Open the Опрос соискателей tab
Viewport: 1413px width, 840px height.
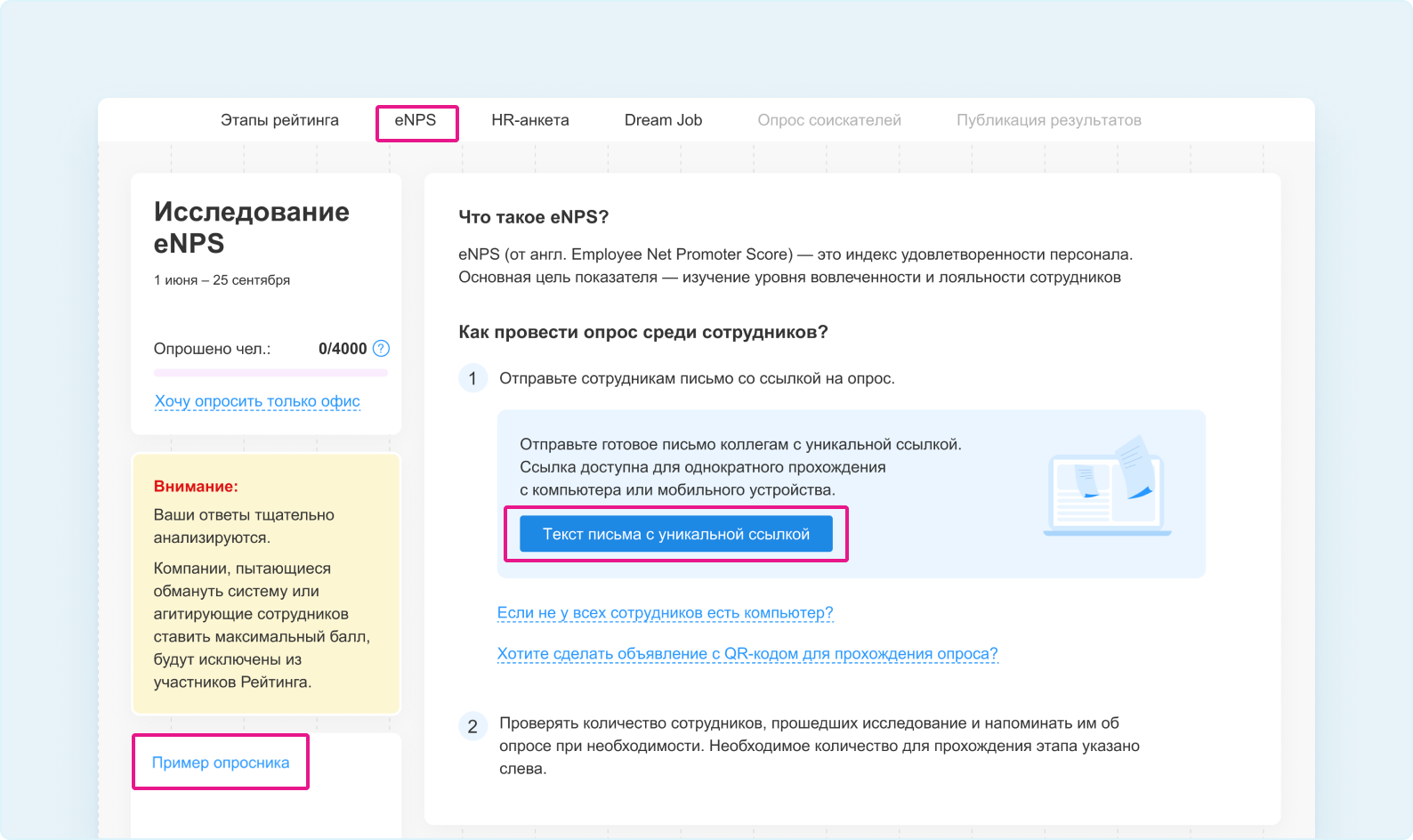click(829, 120)
